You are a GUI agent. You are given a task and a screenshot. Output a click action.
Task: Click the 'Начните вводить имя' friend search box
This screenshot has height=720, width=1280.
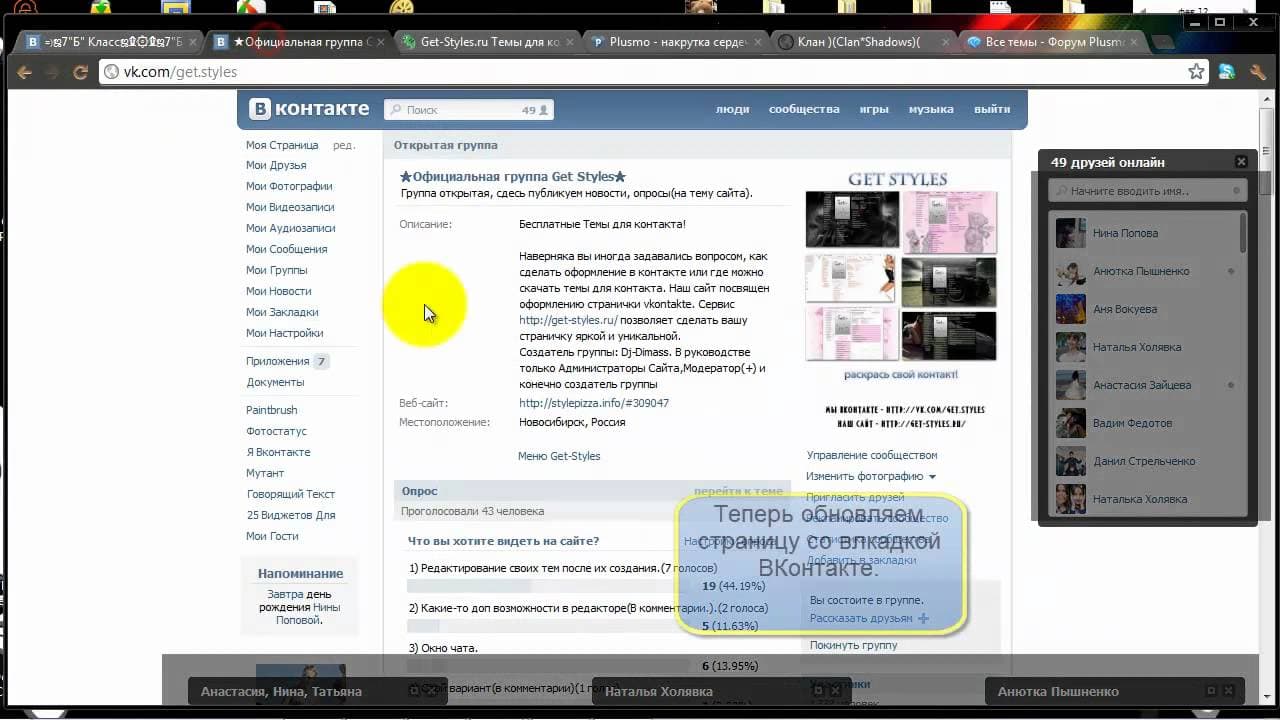(1147, 190)
